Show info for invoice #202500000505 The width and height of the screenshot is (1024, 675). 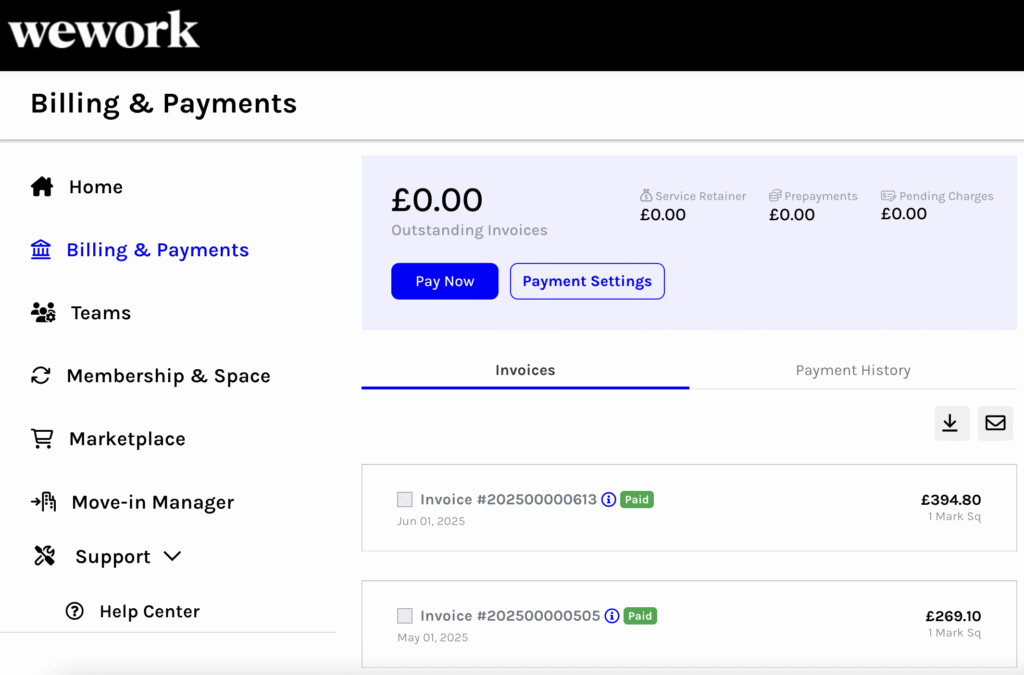[612, 616]
